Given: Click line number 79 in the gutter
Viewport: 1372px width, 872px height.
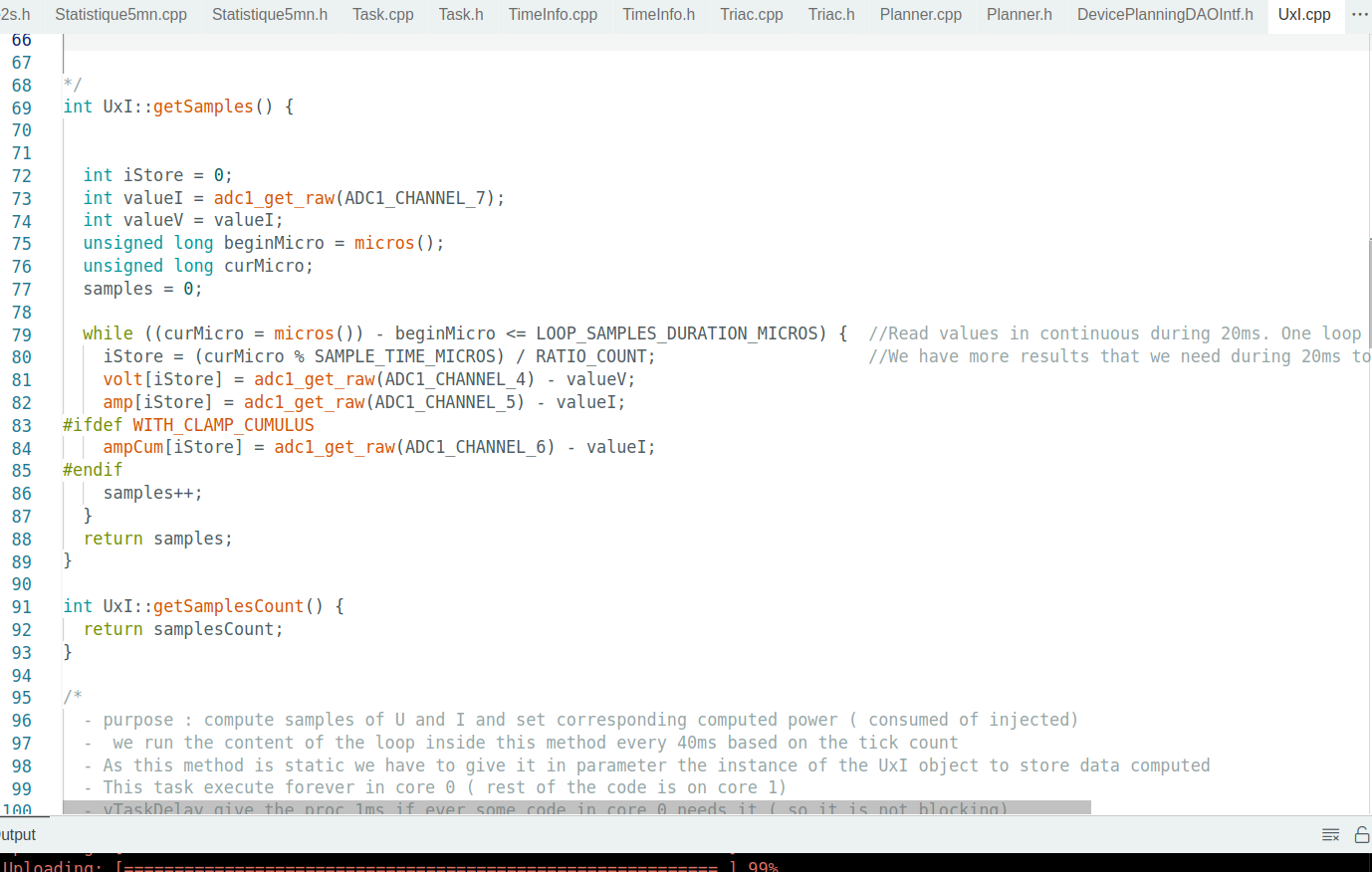Looking at the screenshot, I should (x=22, y=334).
